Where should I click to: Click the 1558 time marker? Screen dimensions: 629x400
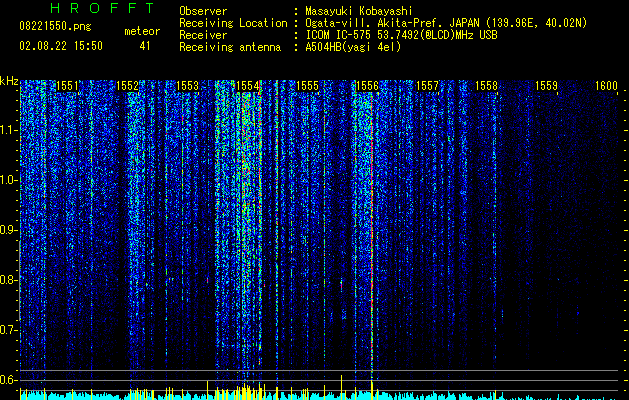pos(487,86)
